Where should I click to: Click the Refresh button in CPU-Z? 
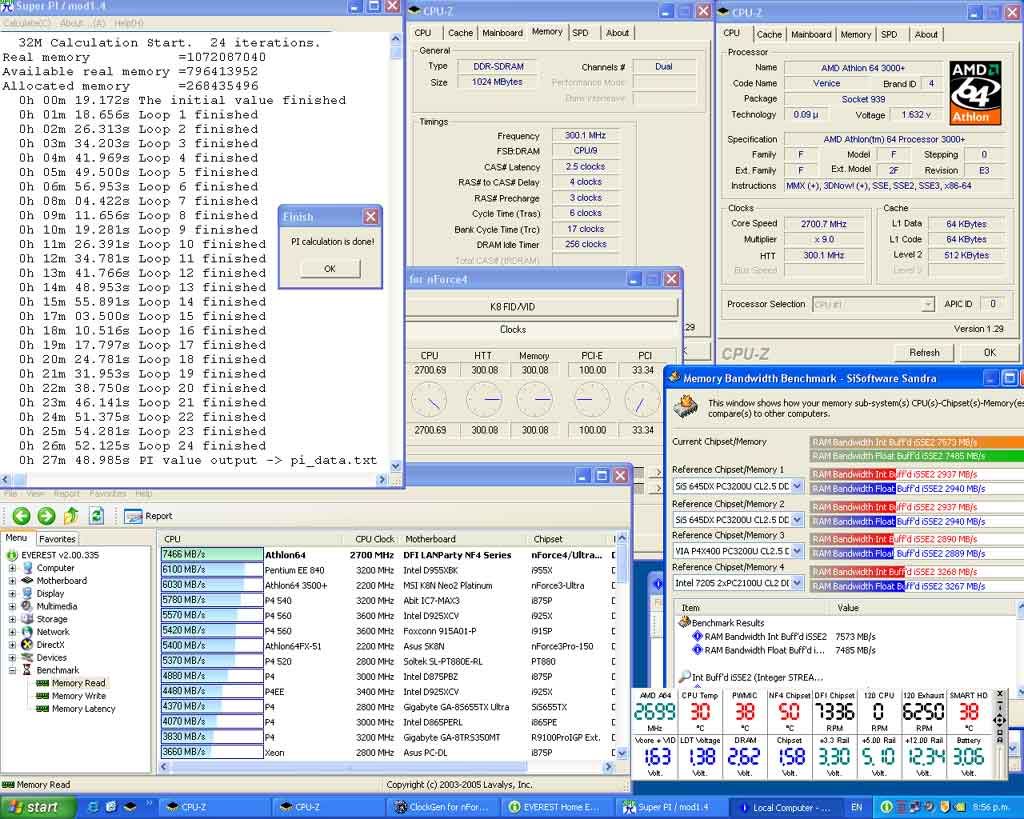[924, 352]
